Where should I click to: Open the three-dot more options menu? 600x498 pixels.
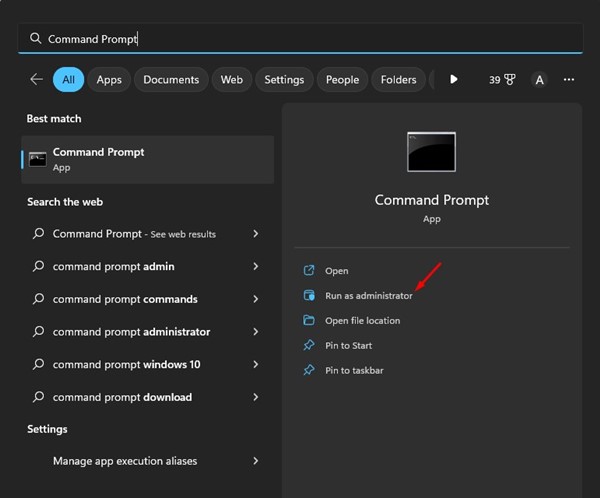pyautogui.click(x=569, y=80)
